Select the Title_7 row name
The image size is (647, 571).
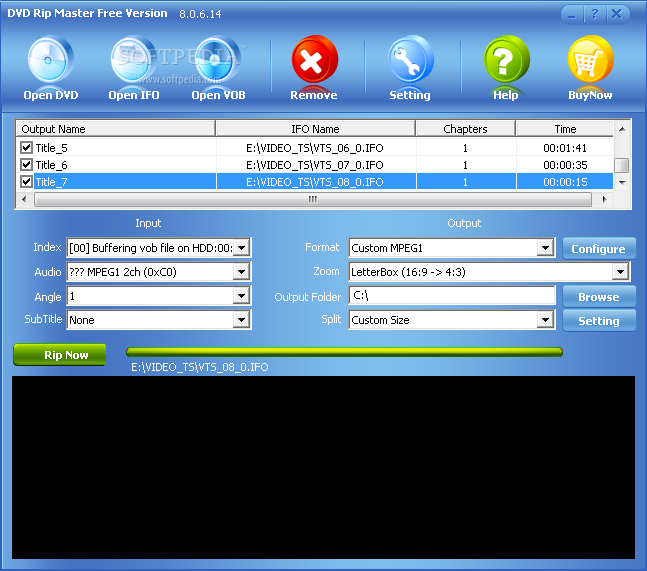[51, 182]
